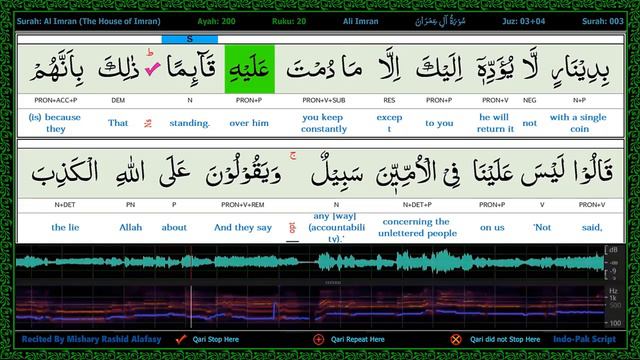Click the 'Qari Stop Here' legend label
640x360 pixels.
216,339
